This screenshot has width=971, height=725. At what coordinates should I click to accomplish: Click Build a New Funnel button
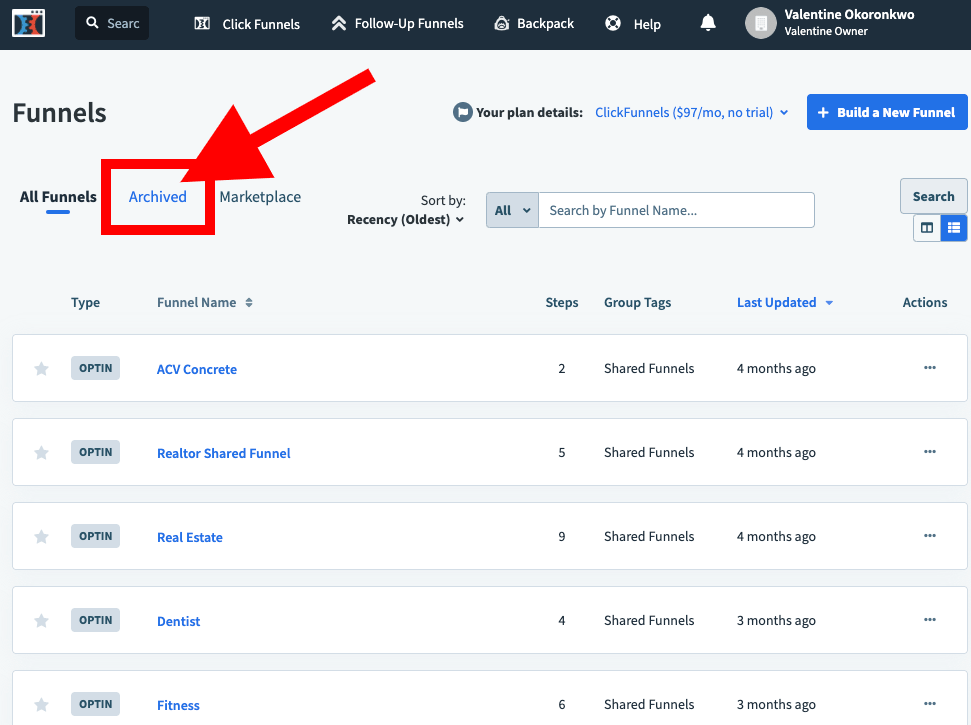(x=887, y=112)
